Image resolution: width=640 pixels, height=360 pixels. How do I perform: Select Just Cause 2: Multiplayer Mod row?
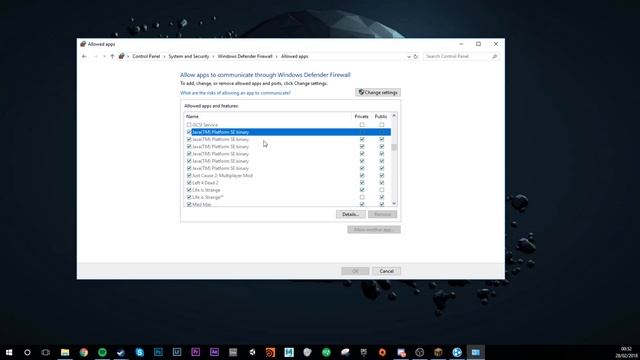[x=288, y=176]
